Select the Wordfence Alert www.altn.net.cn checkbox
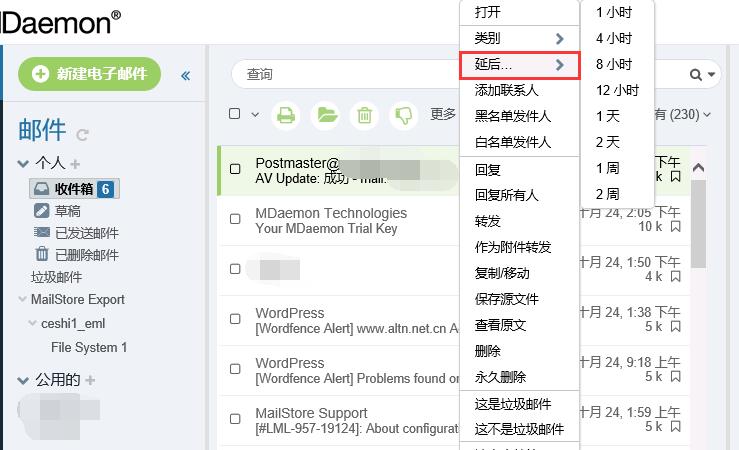 [x=235, y=319]
